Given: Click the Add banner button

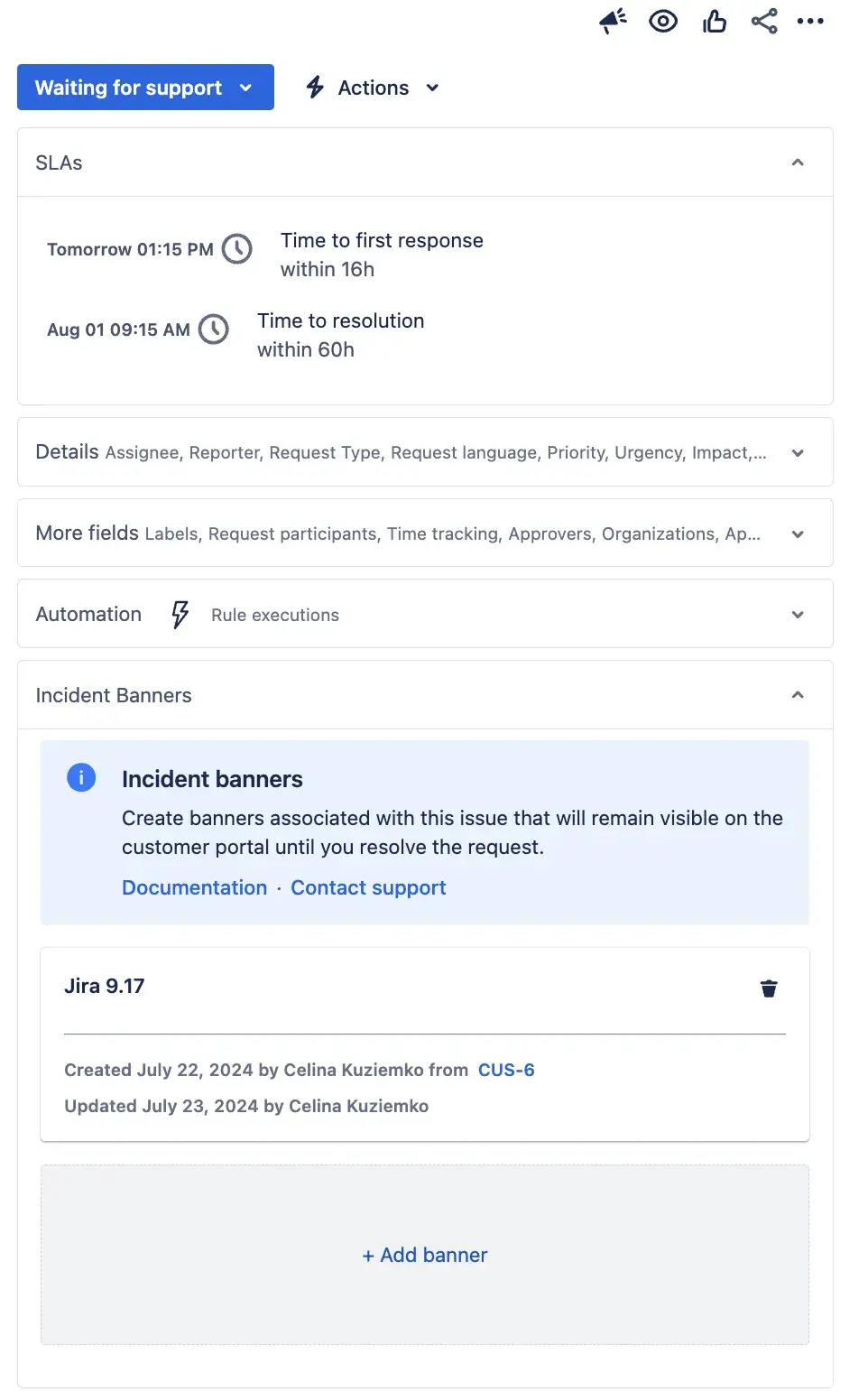Looking at the screenshot, I should (425, 1256).
